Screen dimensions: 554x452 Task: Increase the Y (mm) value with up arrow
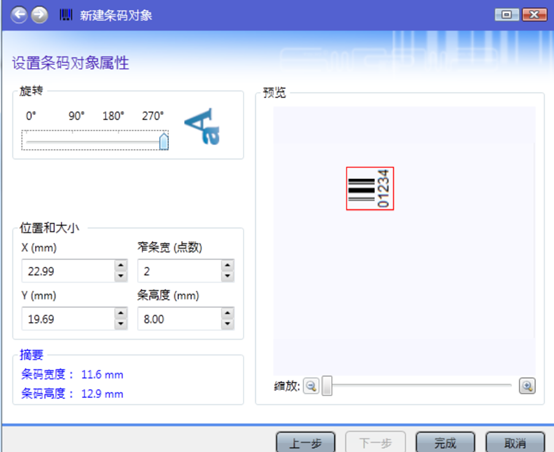(x=121, y=313)
